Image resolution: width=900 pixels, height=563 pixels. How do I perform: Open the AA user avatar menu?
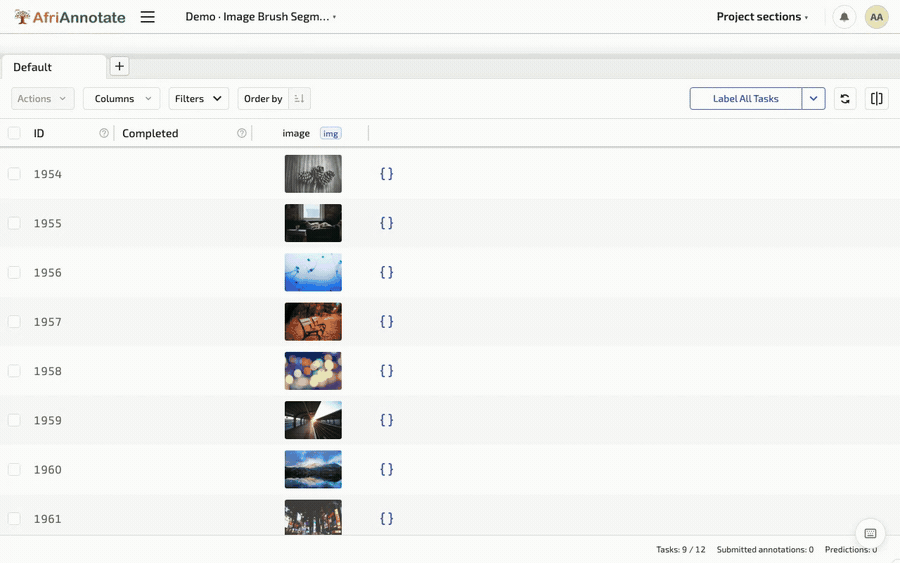[x=876, y=17]
